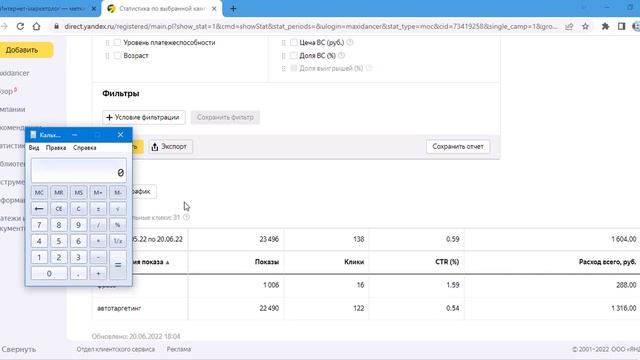Screen dimensions: 640x360
Task: Enable Цена ВС (руб.) checkbox
Action: coord(293,42)
